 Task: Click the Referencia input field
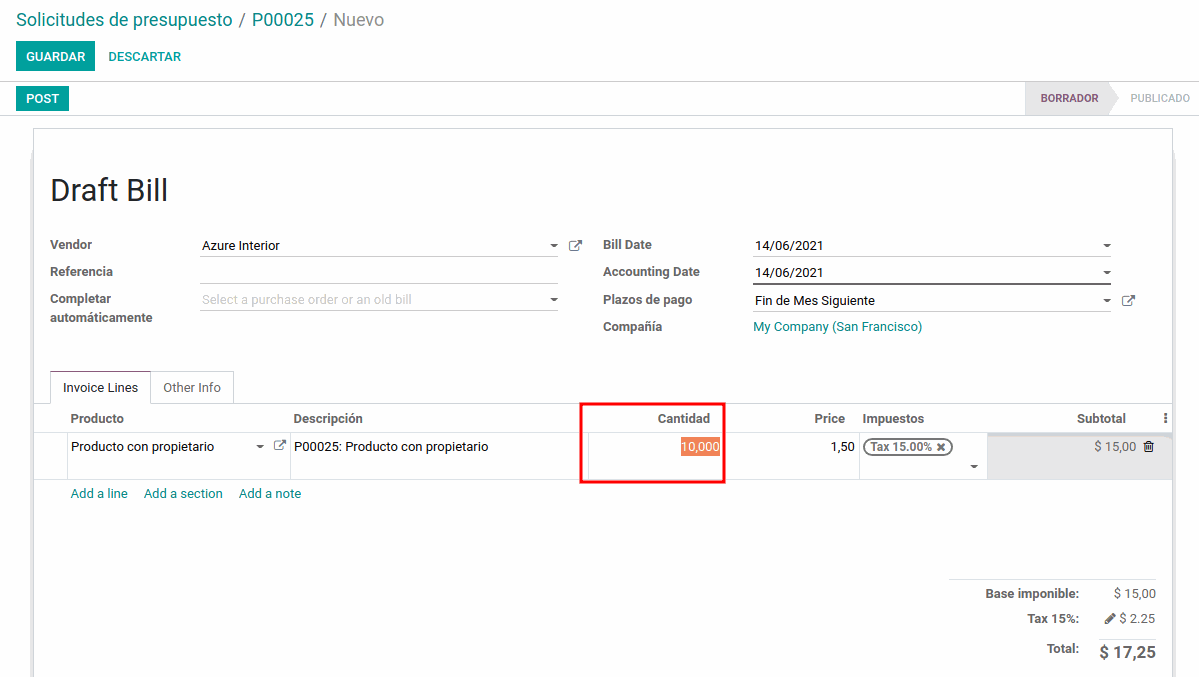tap(379, 272)
